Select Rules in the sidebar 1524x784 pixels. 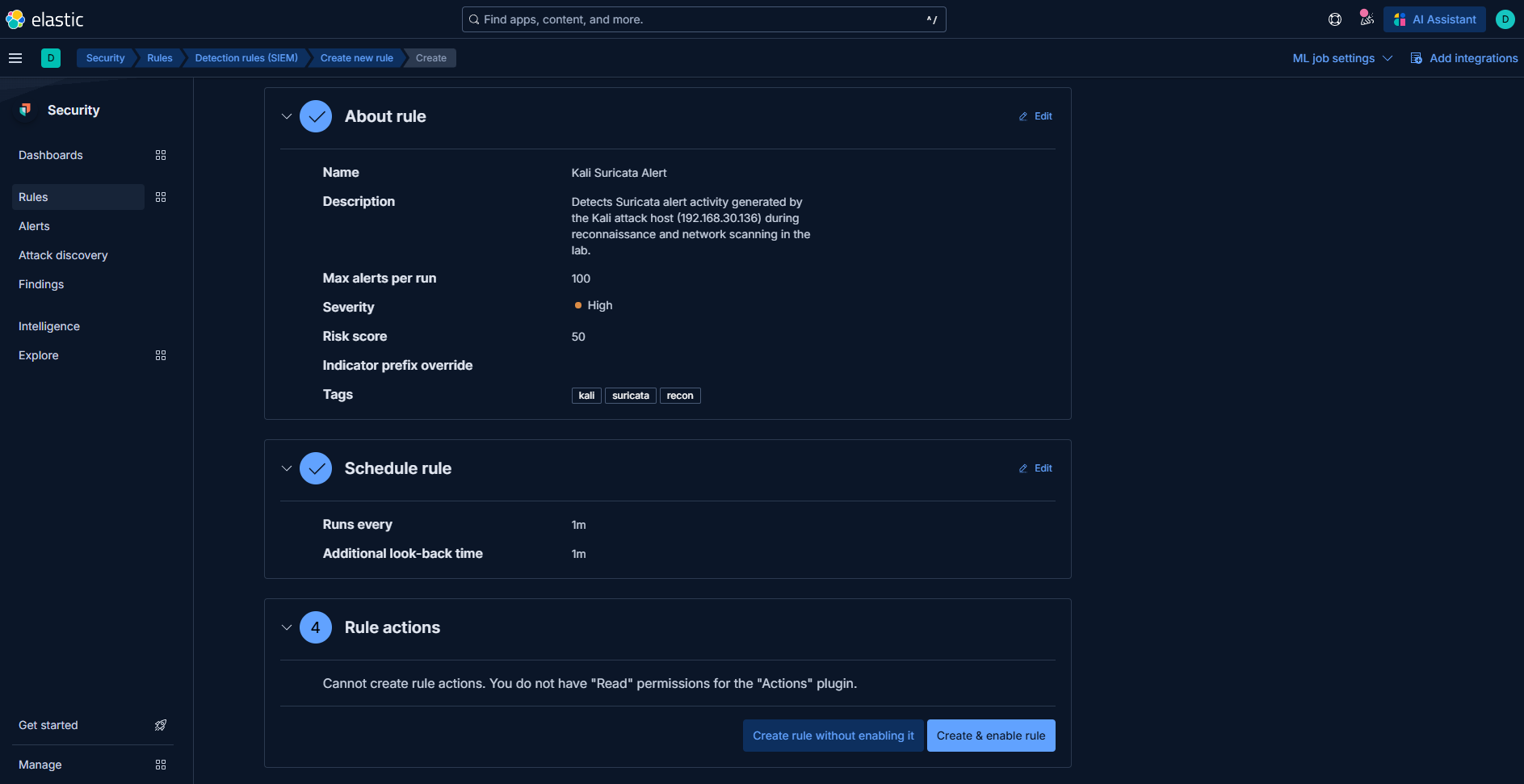coord(78,197)
